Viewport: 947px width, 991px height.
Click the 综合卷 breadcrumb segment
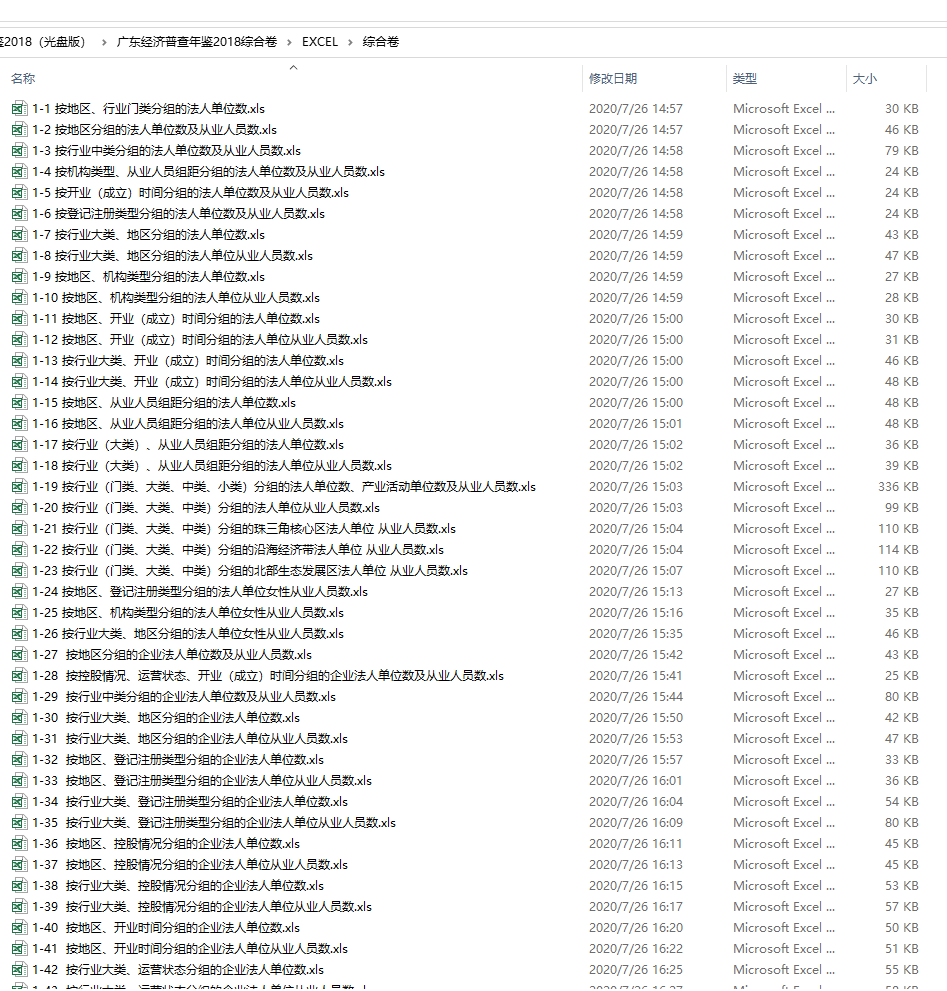pyautogui.click(x=381, y=42)
